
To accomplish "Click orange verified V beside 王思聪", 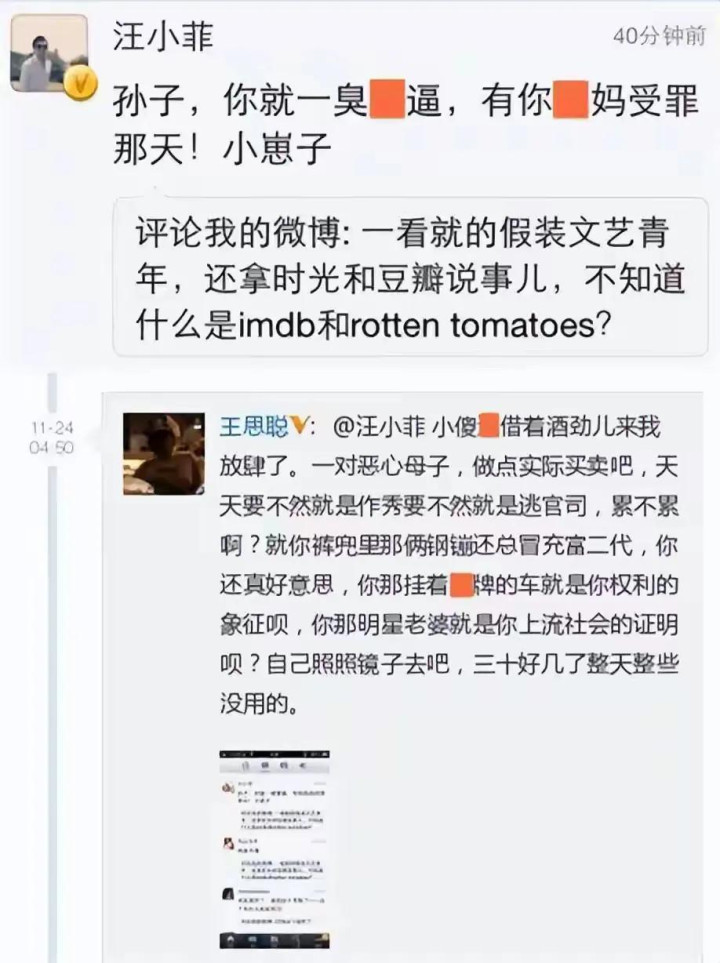I will [x=299, y=425].
